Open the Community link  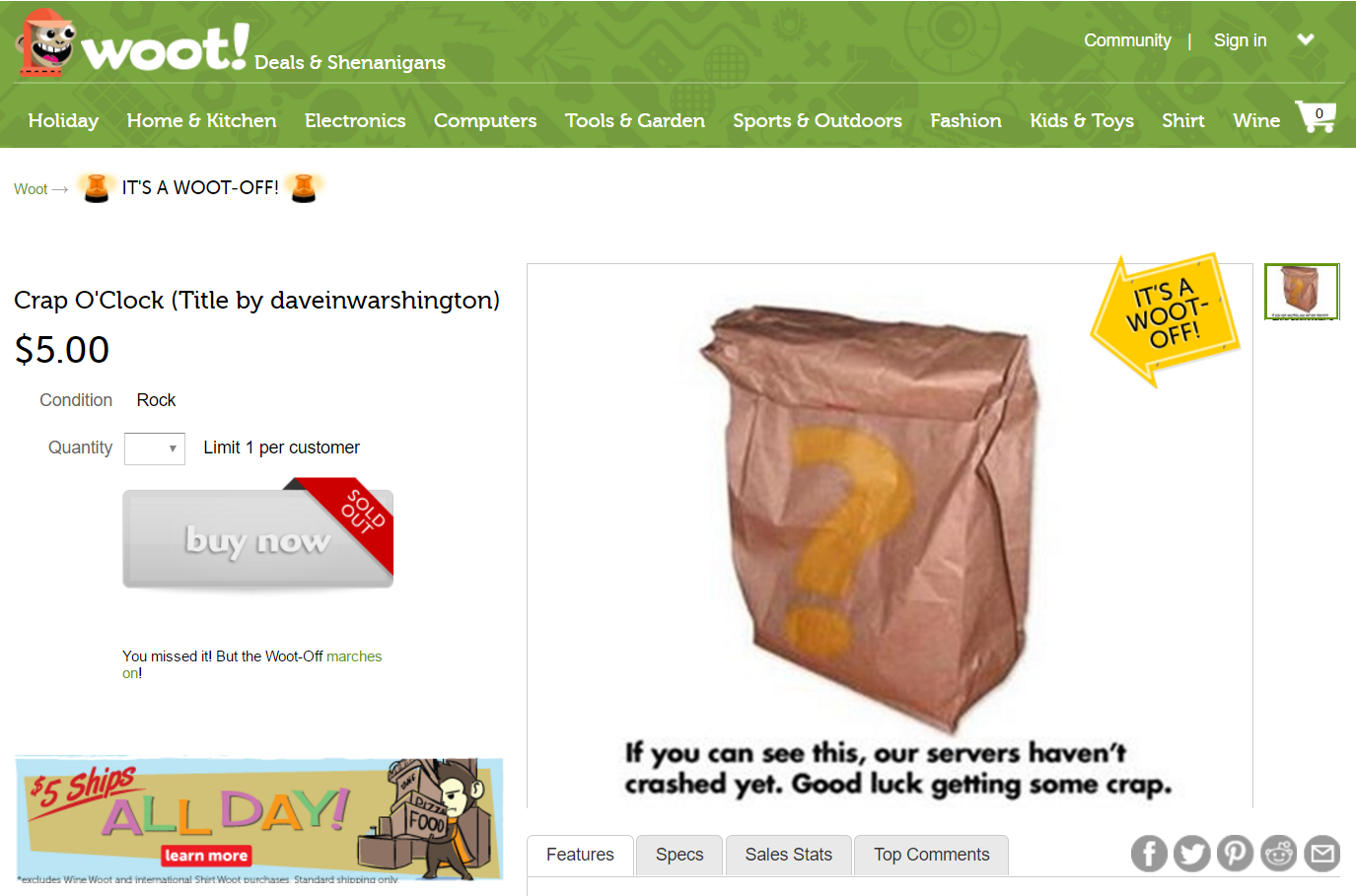tap(1127, 40)
